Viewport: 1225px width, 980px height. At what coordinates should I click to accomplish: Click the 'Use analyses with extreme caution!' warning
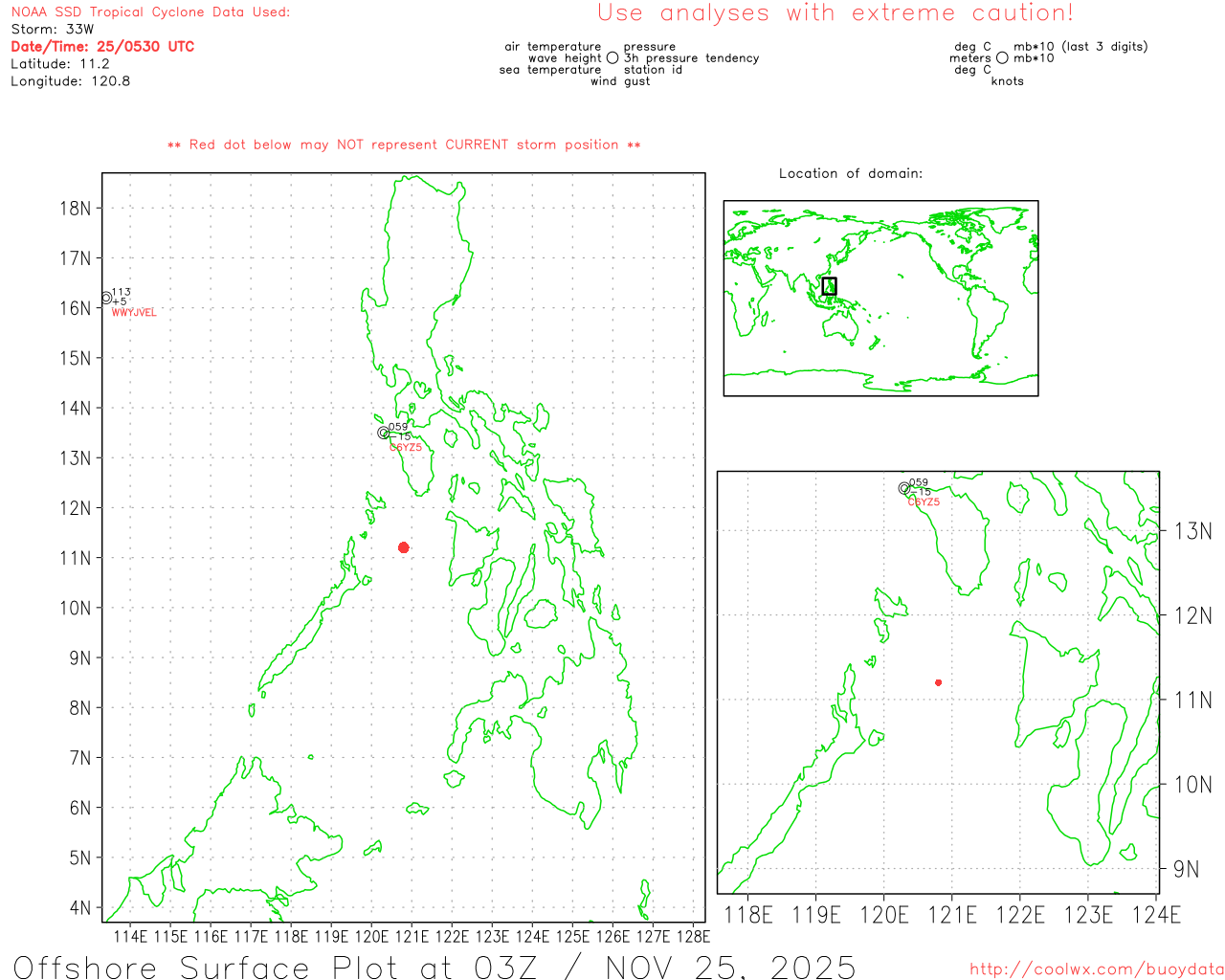point(835,13)
